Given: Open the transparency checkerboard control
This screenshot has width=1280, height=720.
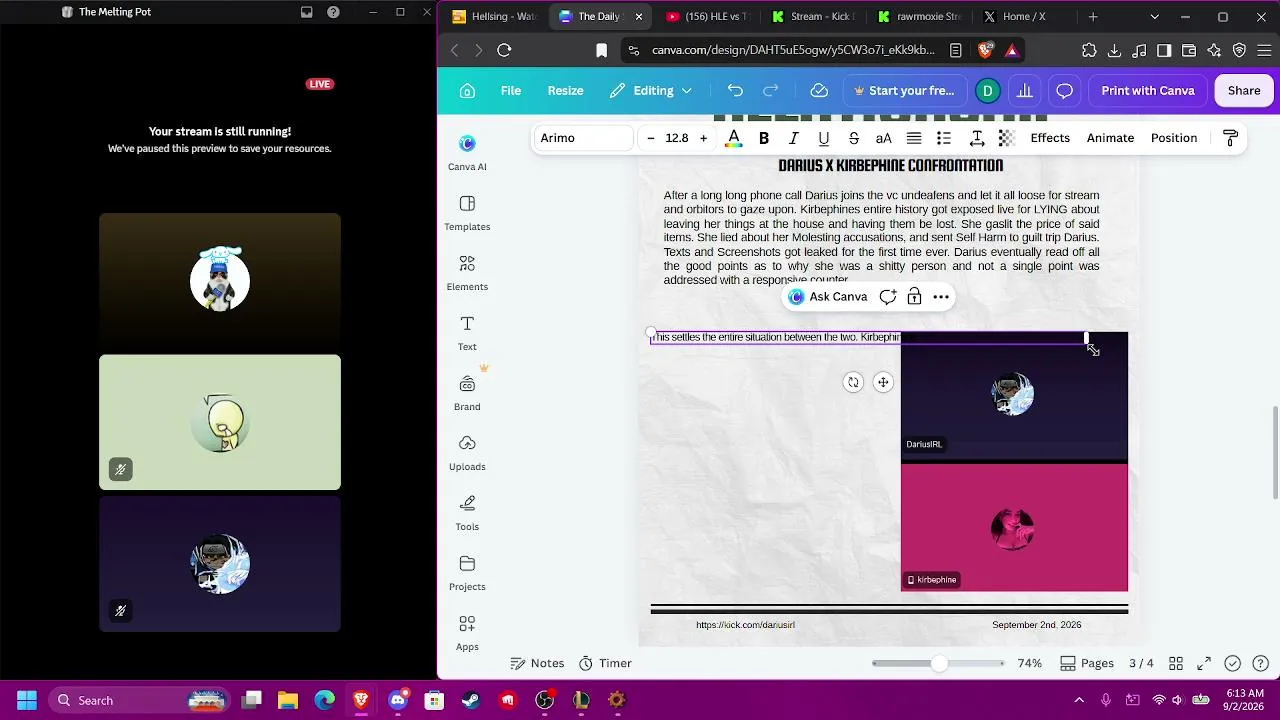Looking at the screenshot, I should tap(1007, 138).
